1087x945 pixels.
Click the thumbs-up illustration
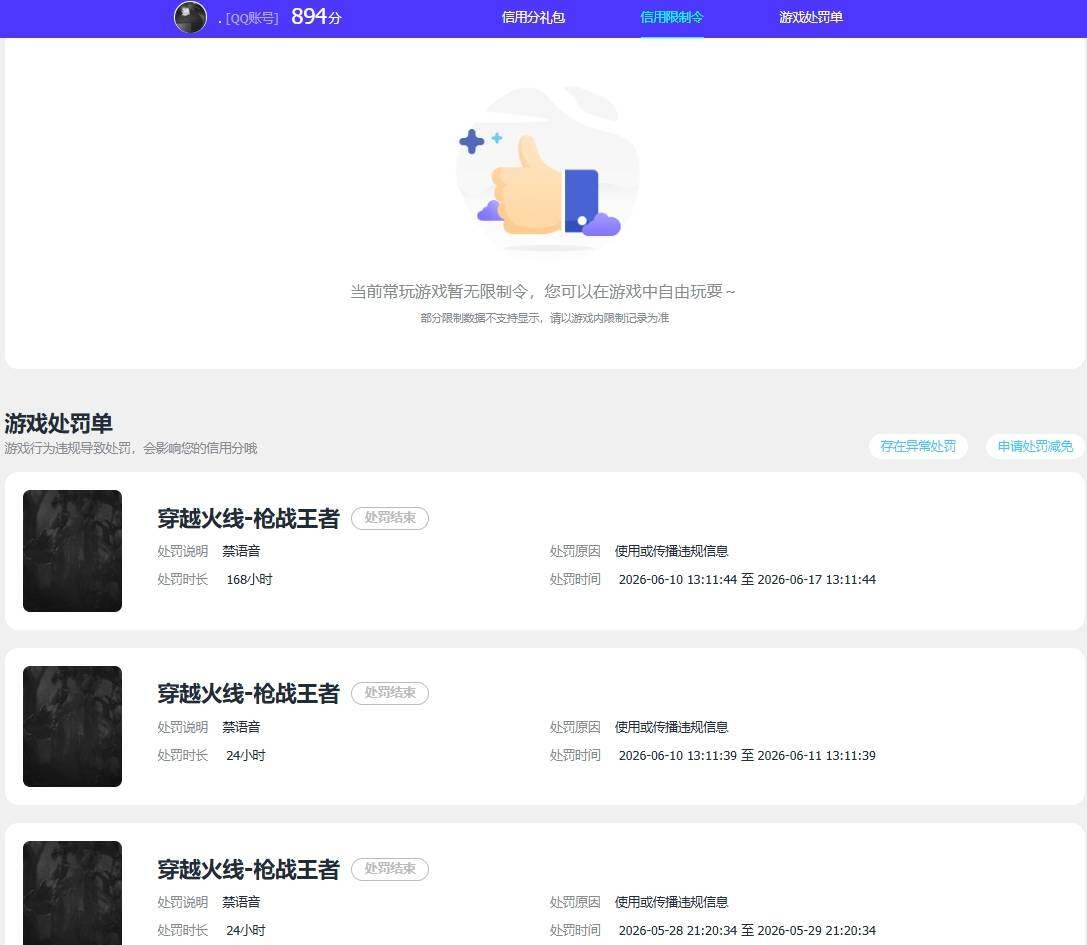tap(546, 170)
